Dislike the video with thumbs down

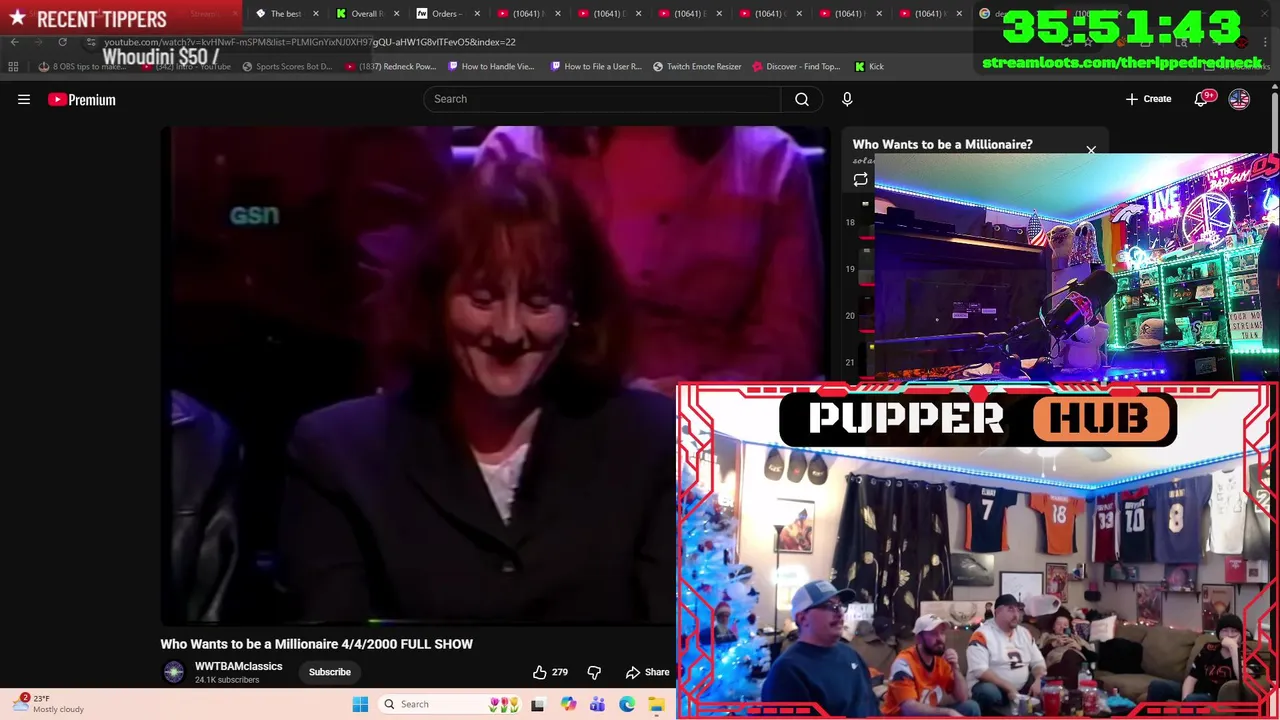(594, 672)
